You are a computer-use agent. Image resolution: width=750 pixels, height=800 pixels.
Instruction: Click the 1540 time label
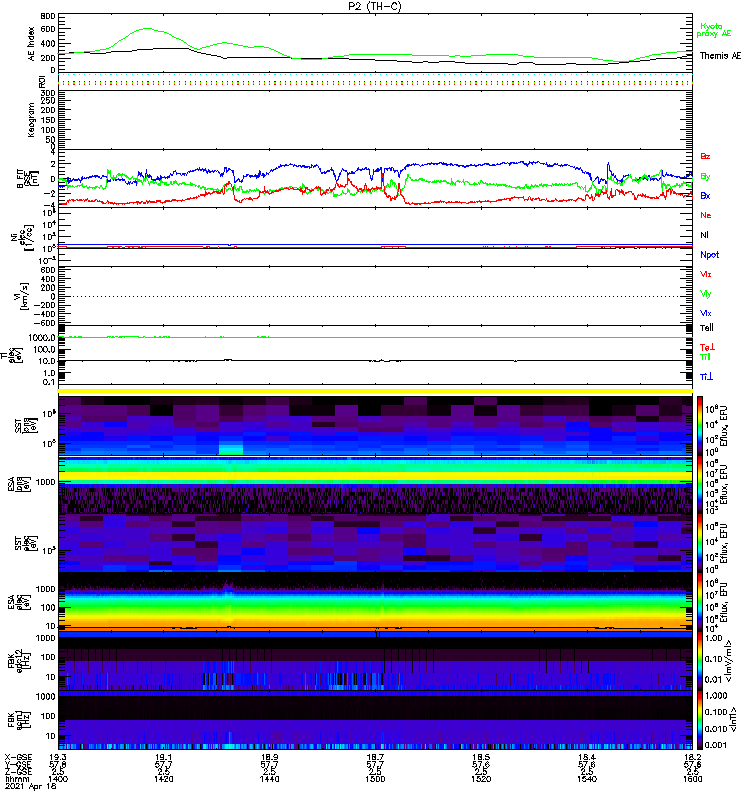click(587, 779)
